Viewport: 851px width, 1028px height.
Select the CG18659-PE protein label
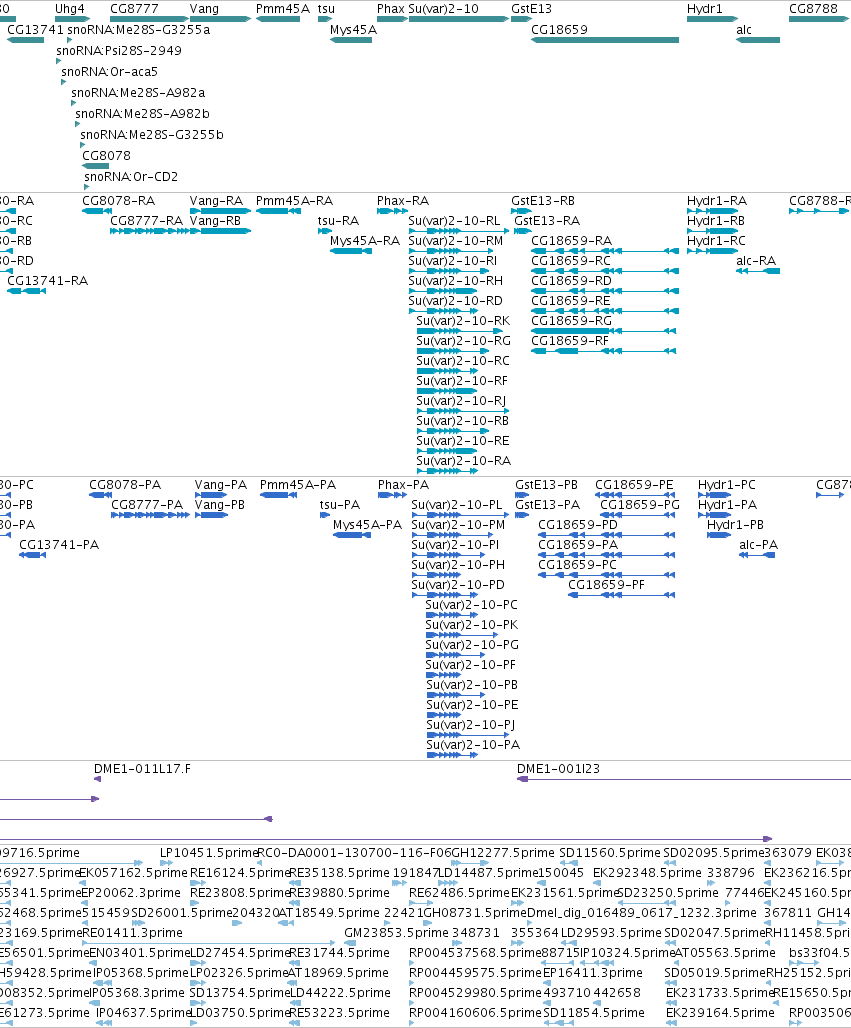pyautogui.click(x=634, y=485)
